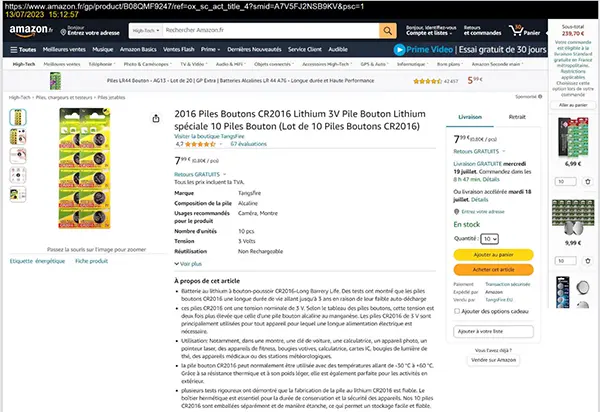Click Vendre sur Amazon button
This screenshot has height=412, width=600.
coord(493,360)
